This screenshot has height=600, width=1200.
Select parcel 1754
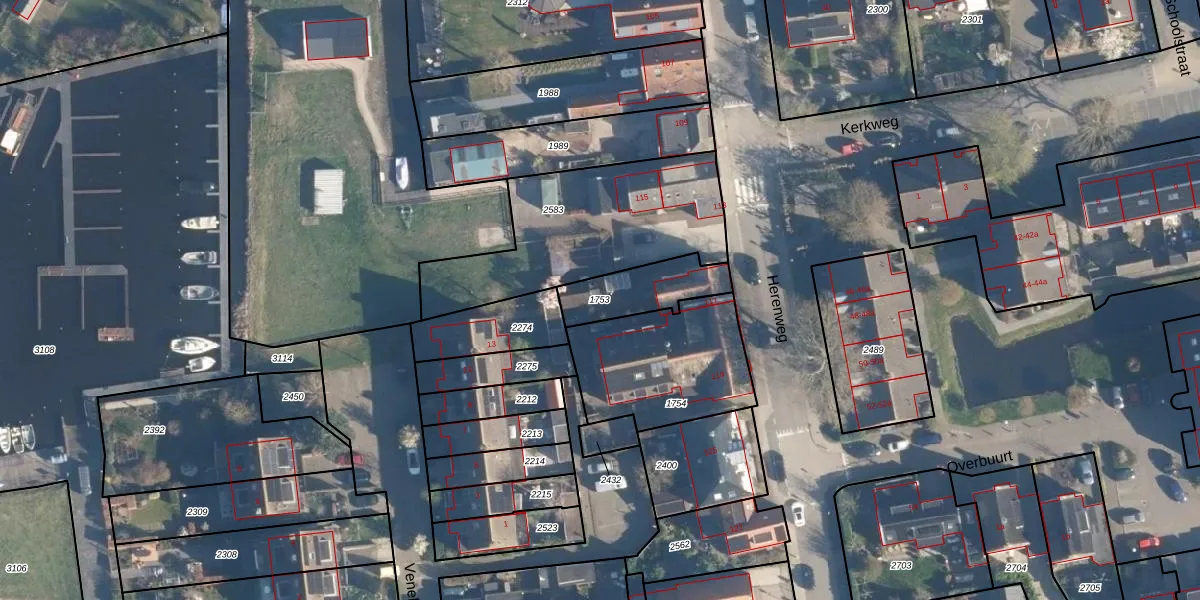point(676,403)
